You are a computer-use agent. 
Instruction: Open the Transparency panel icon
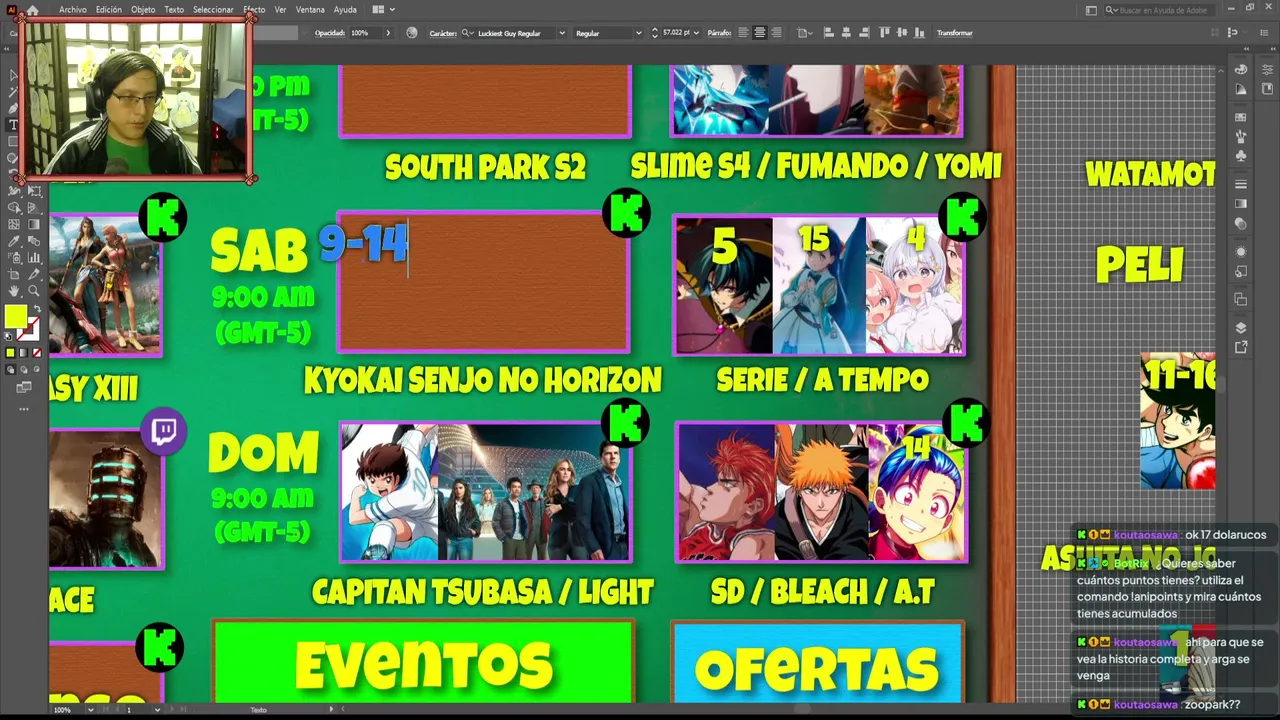pos(1241,224)
